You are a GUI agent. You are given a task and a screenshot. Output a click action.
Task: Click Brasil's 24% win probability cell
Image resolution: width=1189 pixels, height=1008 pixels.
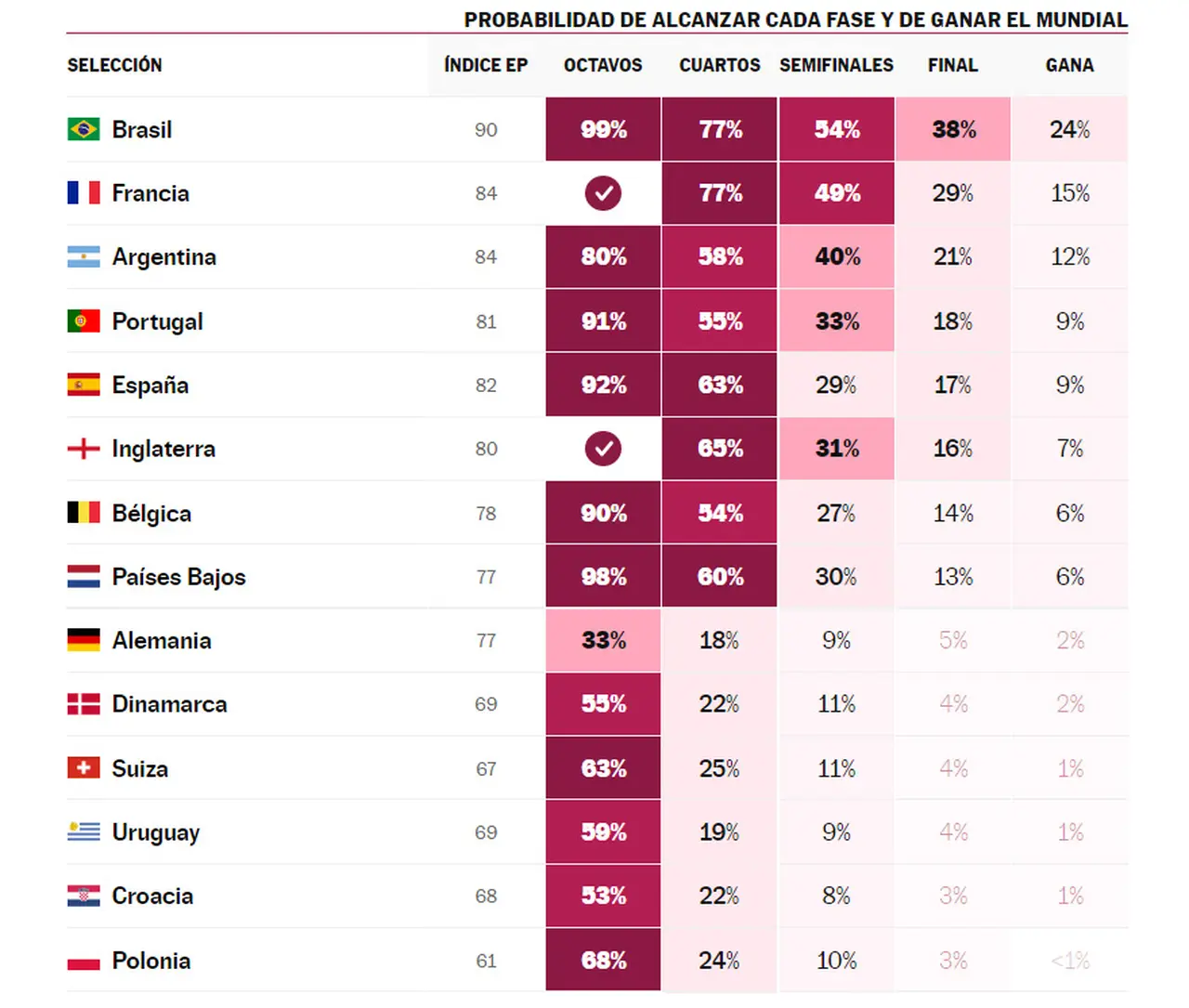coord(1069,129)
